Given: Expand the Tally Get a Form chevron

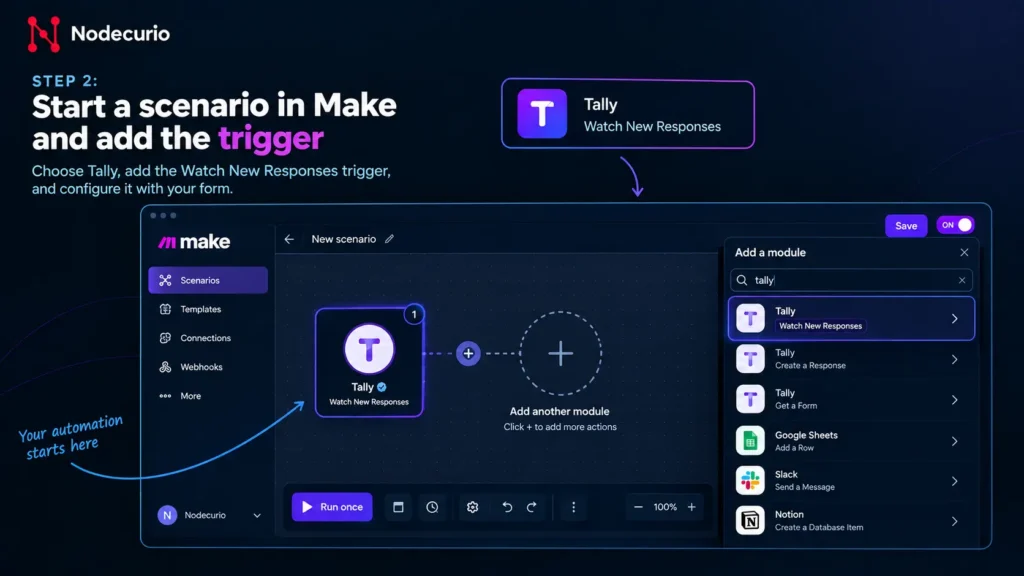Looking at the screenshot, I should coord(954,400).
